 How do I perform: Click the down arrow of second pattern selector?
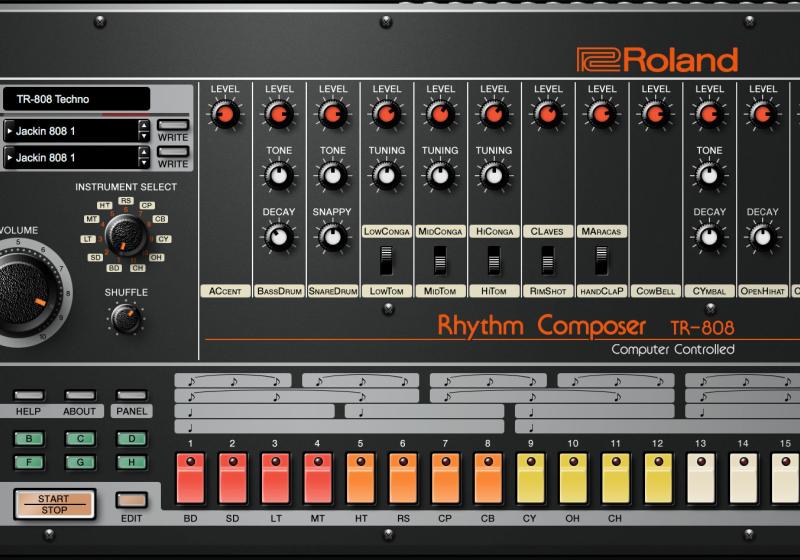[144, 163]
